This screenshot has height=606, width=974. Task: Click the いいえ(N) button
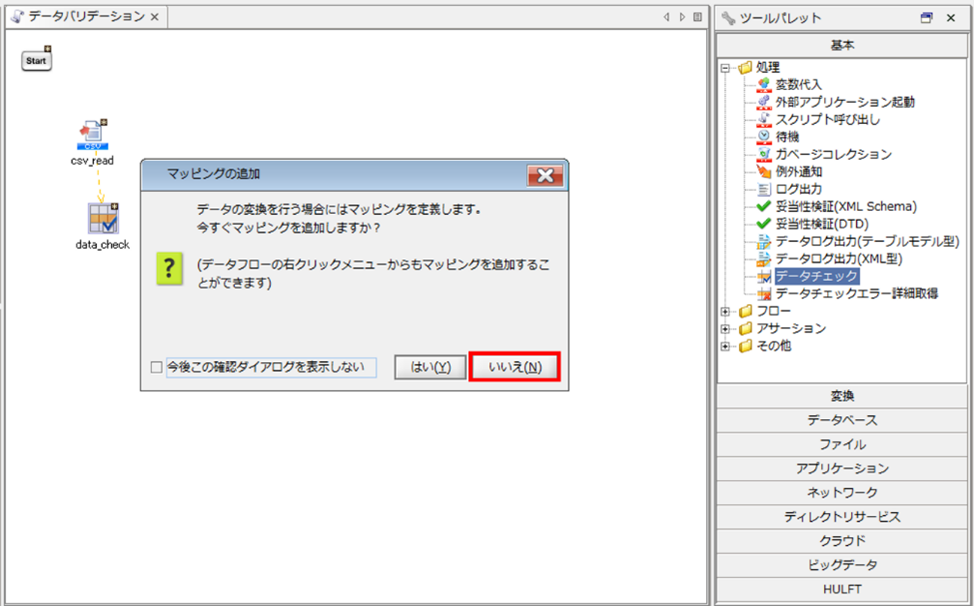pos(514,367)
